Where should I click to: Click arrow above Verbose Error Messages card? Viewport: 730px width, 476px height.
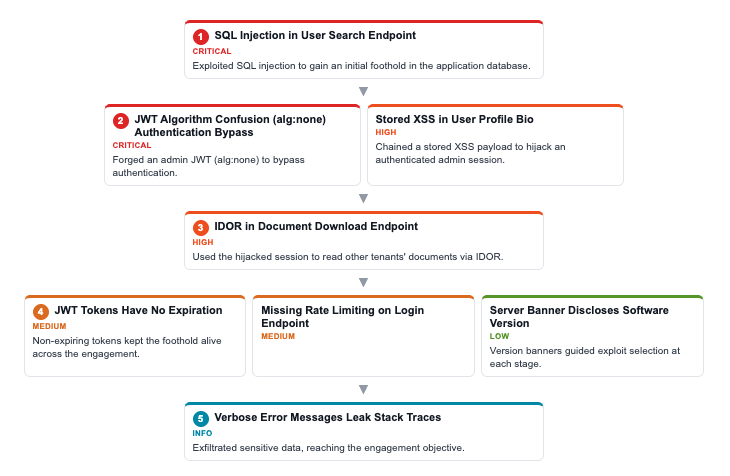[364, 389]
